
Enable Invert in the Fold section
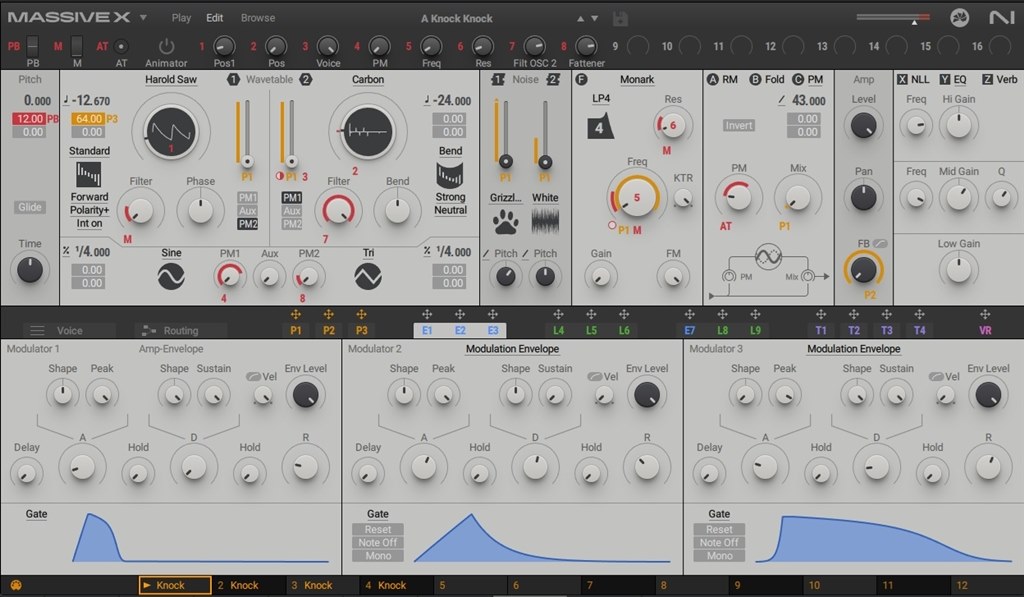pyautogui.click(x=738, y=125)
